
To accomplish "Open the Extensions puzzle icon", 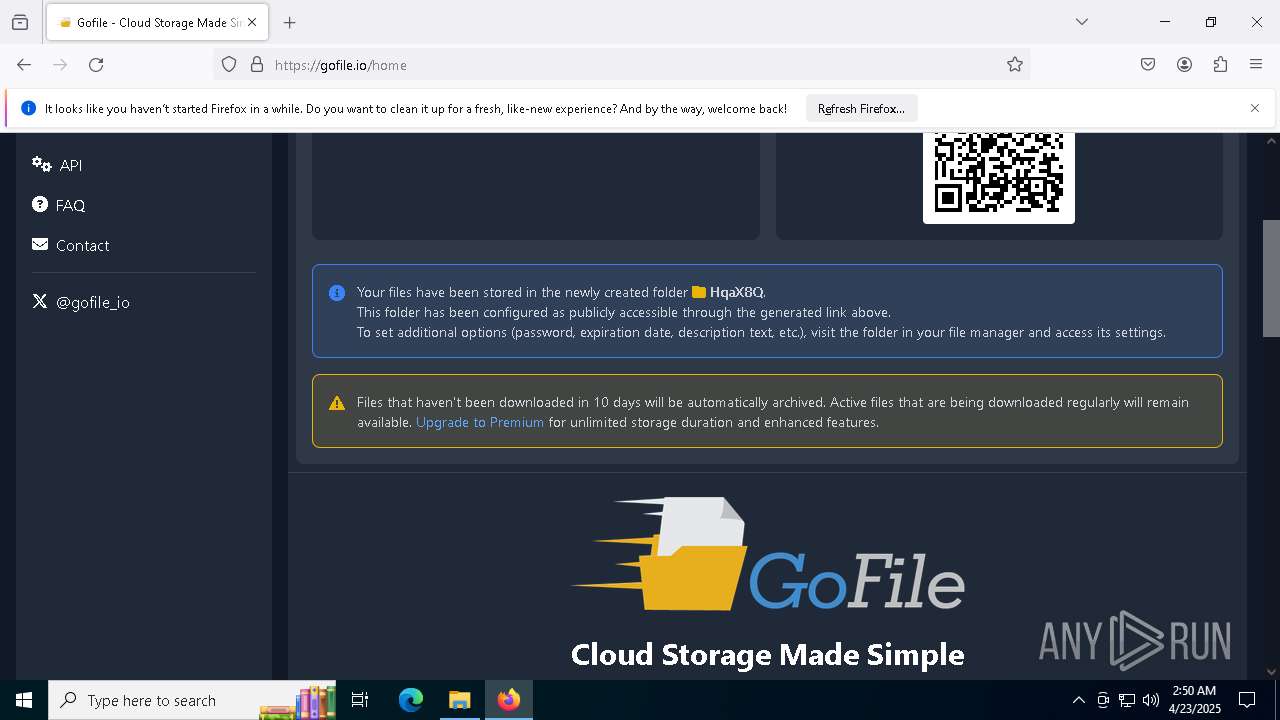I will click(1220, 65).
